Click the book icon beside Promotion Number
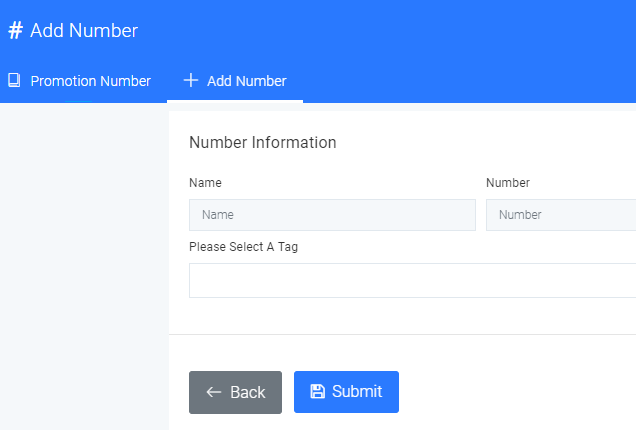This screenshot has width=636, height=430. tap(14, 80)
